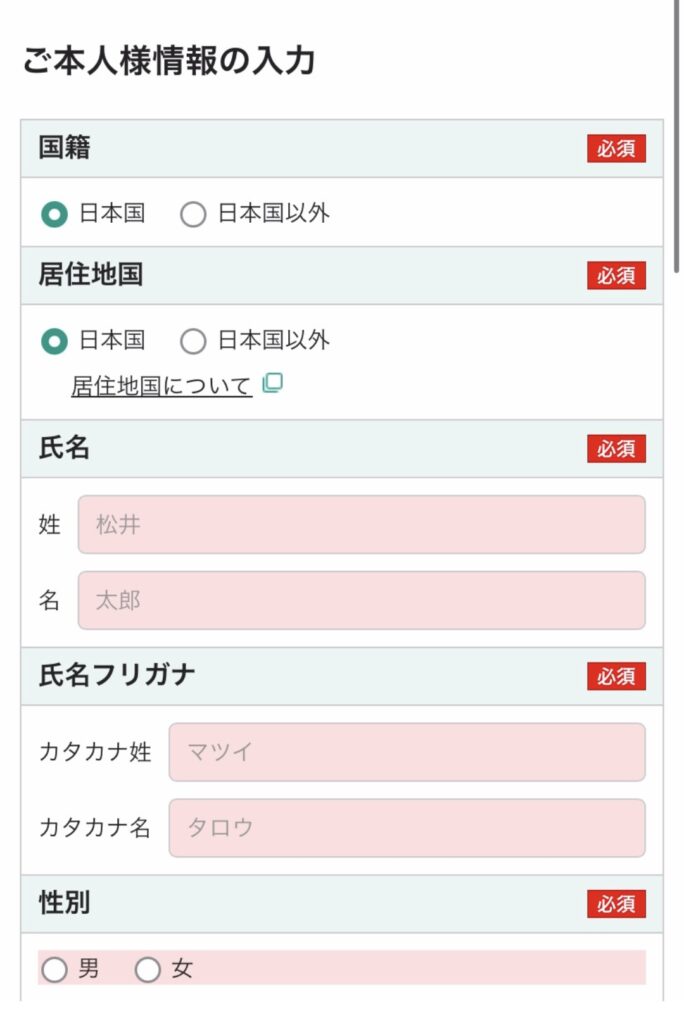This screenshot has height=1024, width=684.
Task: Click the 氏名フリガナ section header label
Action: tap(117, 675)
